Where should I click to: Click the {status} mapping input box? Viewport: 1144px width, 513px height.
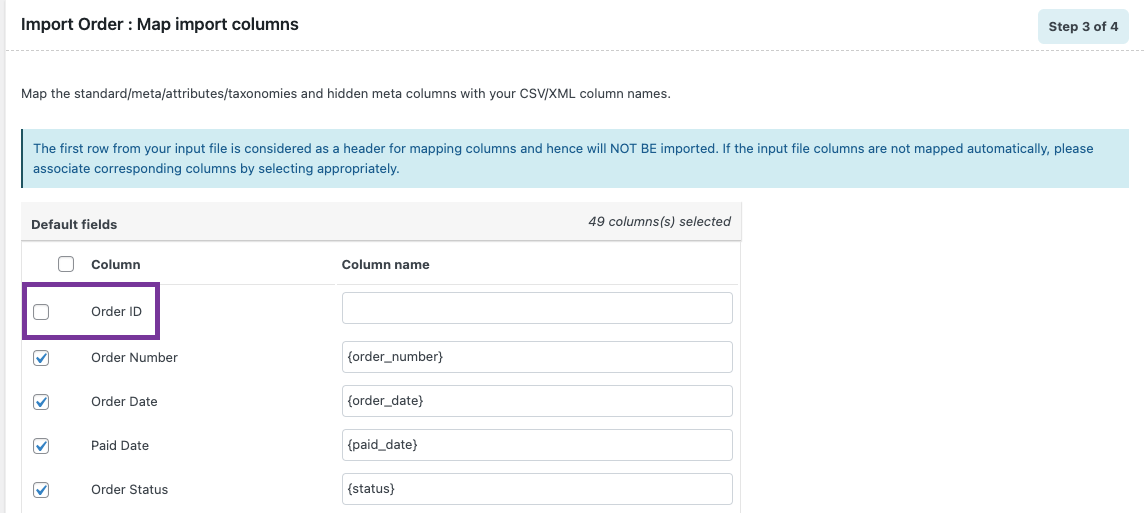click(537, 489)
